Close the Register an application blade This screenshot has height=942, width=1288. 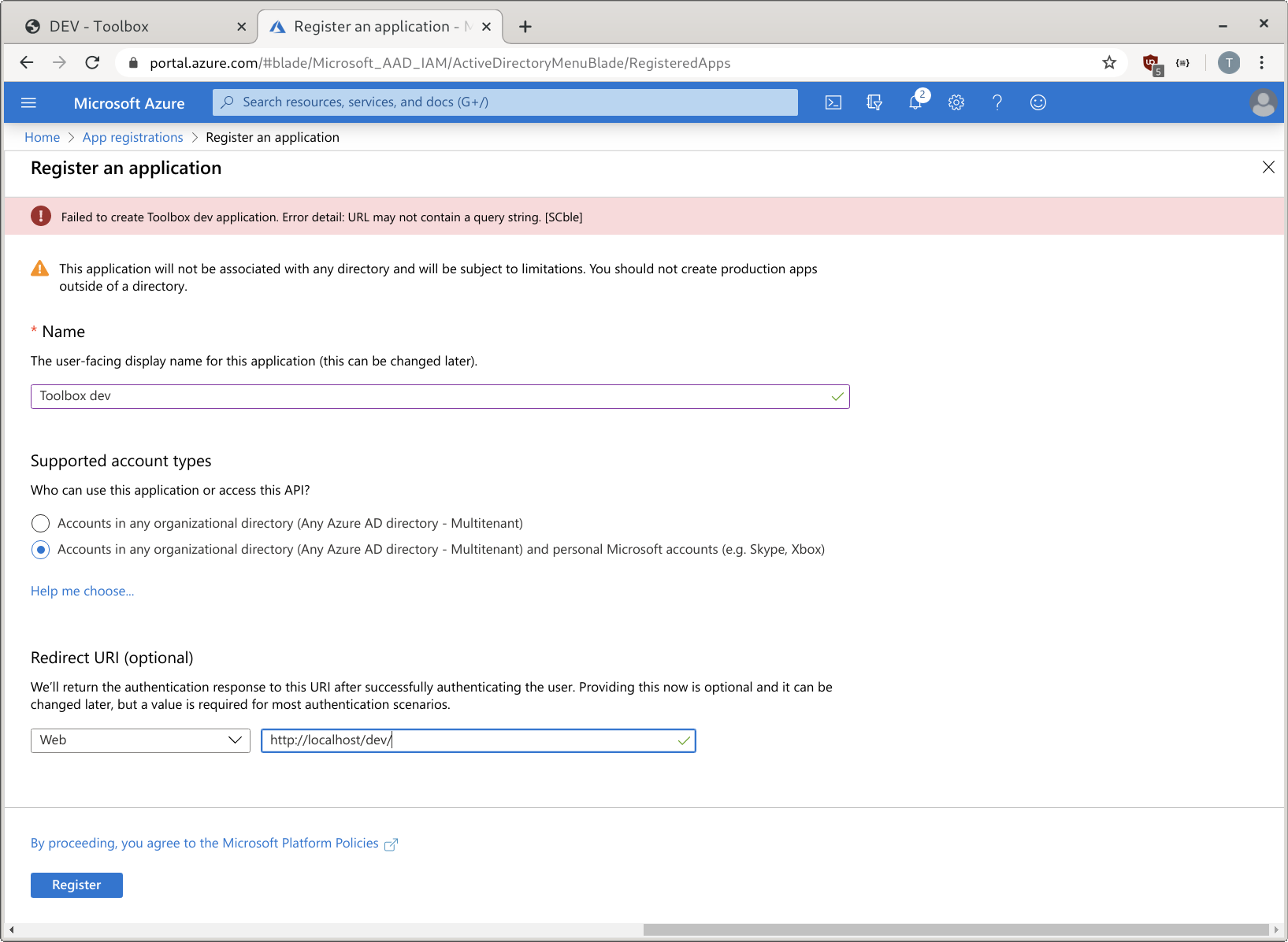coord(1268,167)
